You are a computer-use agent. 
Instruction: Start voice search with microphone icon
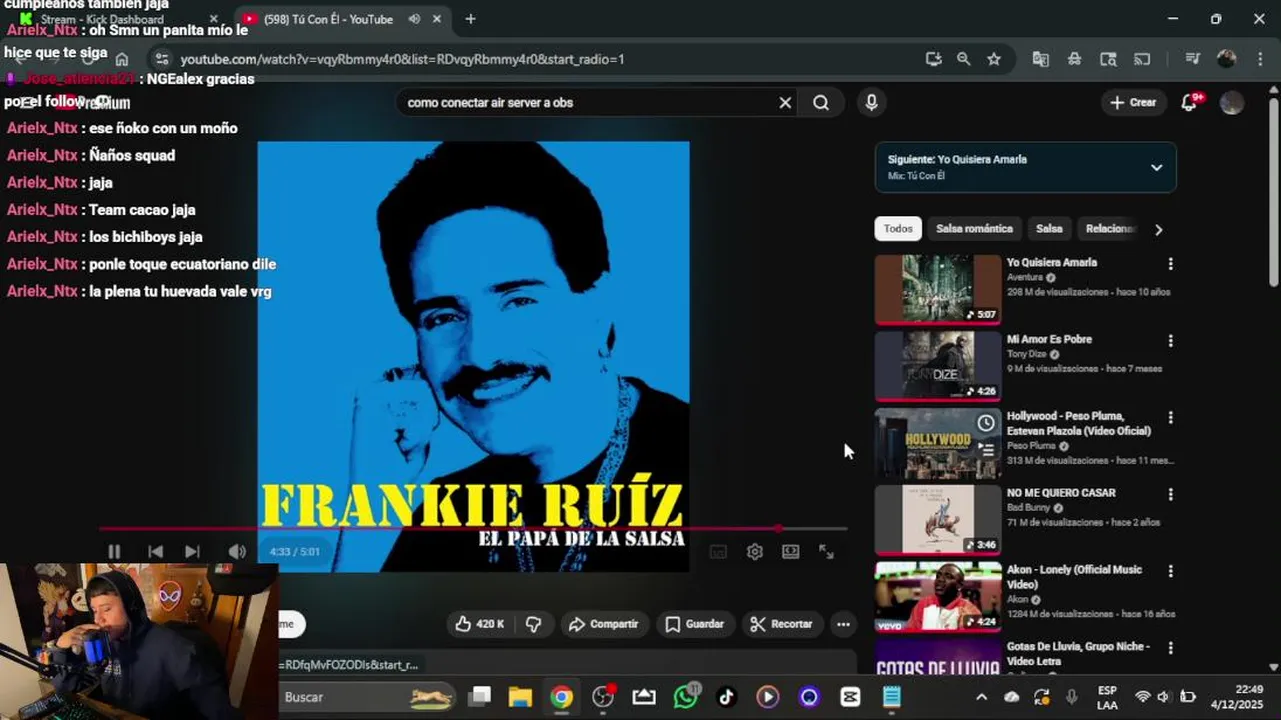click(x=871, y=102)
